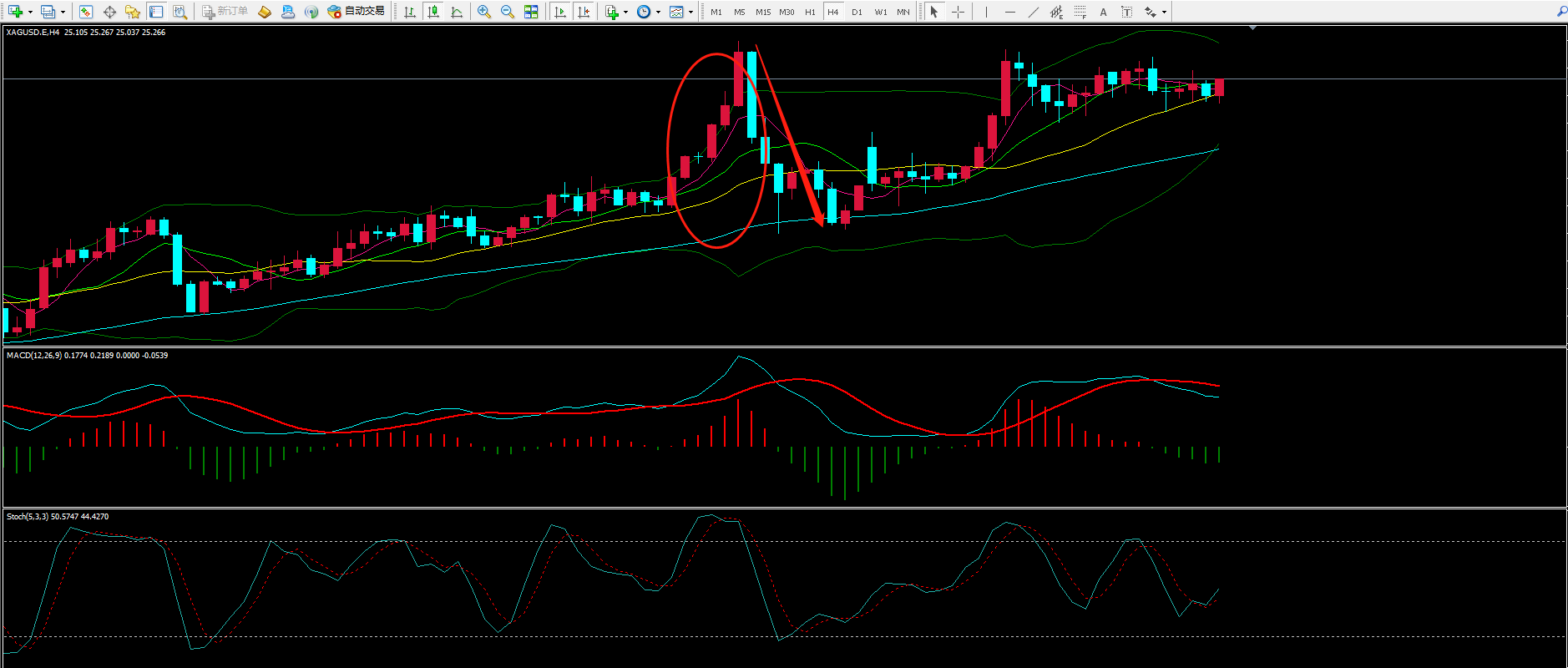Click the Zoom In magnifier icon
This screenshot has width=1568, height=668.
(x=483, y=12)
